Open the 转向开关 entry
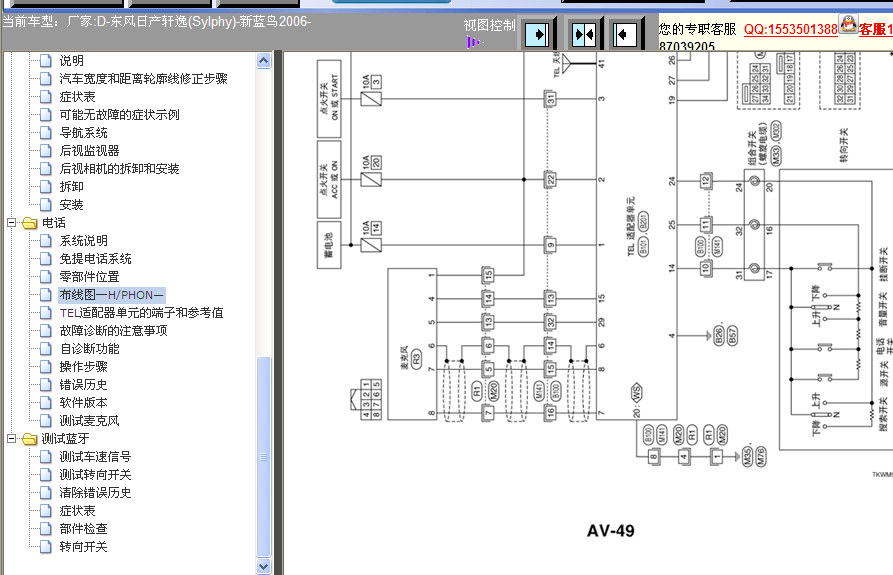Screen dimensions: 893x575 click(84, 547)
